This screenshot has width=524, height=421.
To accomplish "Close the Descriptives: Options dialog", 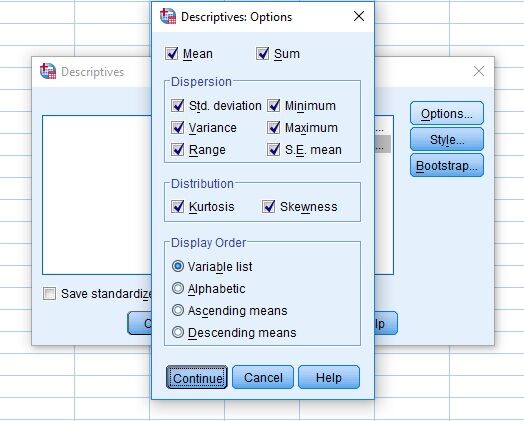I will click(359, 16).
